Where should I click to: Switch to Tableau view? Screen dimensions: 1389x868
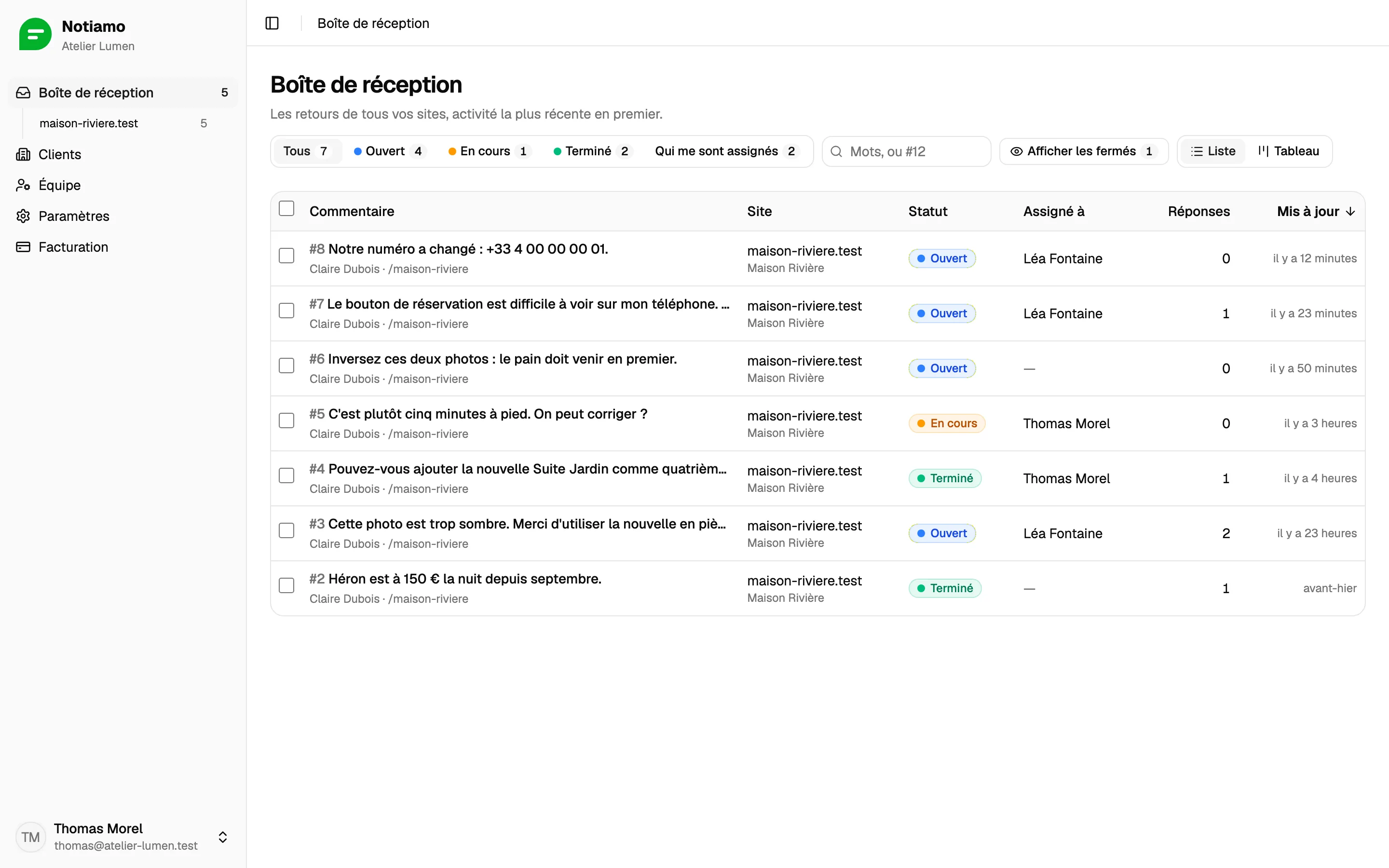coord(1289,151)
